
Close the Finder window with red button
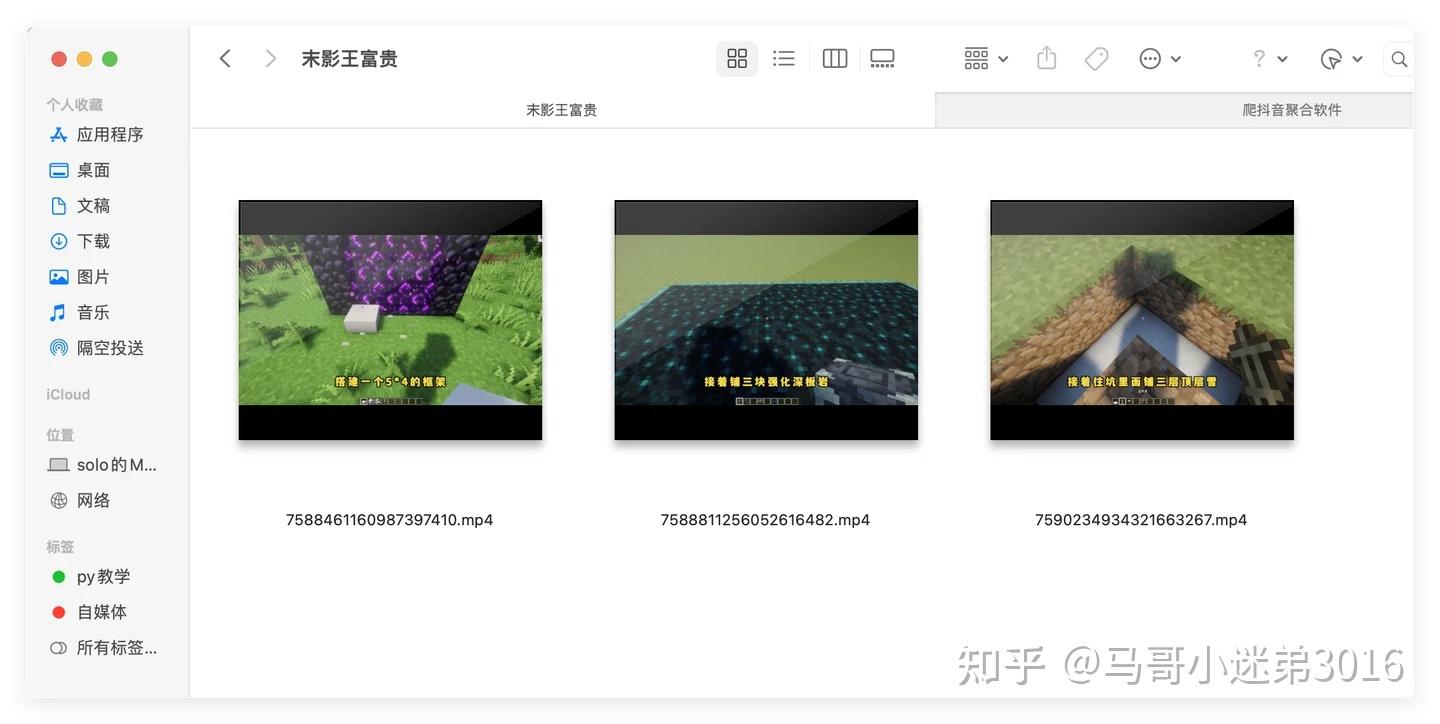click(59, 59)
